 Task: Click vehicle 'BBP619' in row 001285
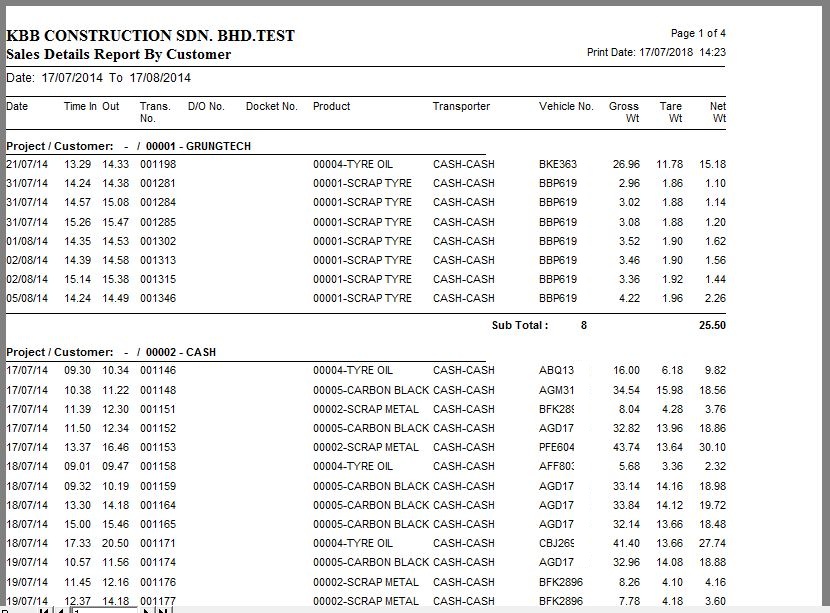tap(558, 222)
